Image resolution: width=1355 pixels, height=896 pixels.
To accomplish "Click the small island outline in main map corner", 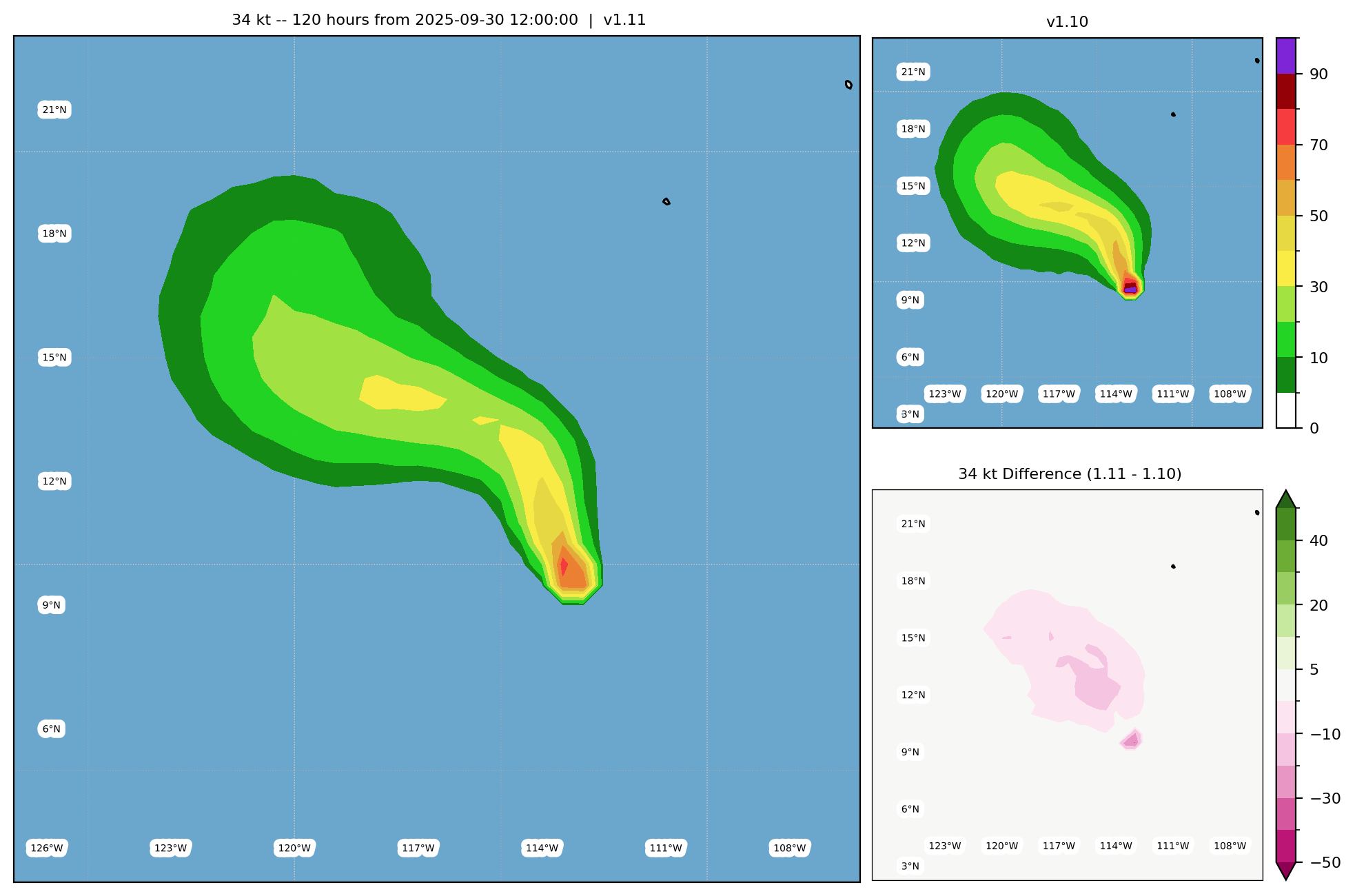I will [x=848, y=85].
